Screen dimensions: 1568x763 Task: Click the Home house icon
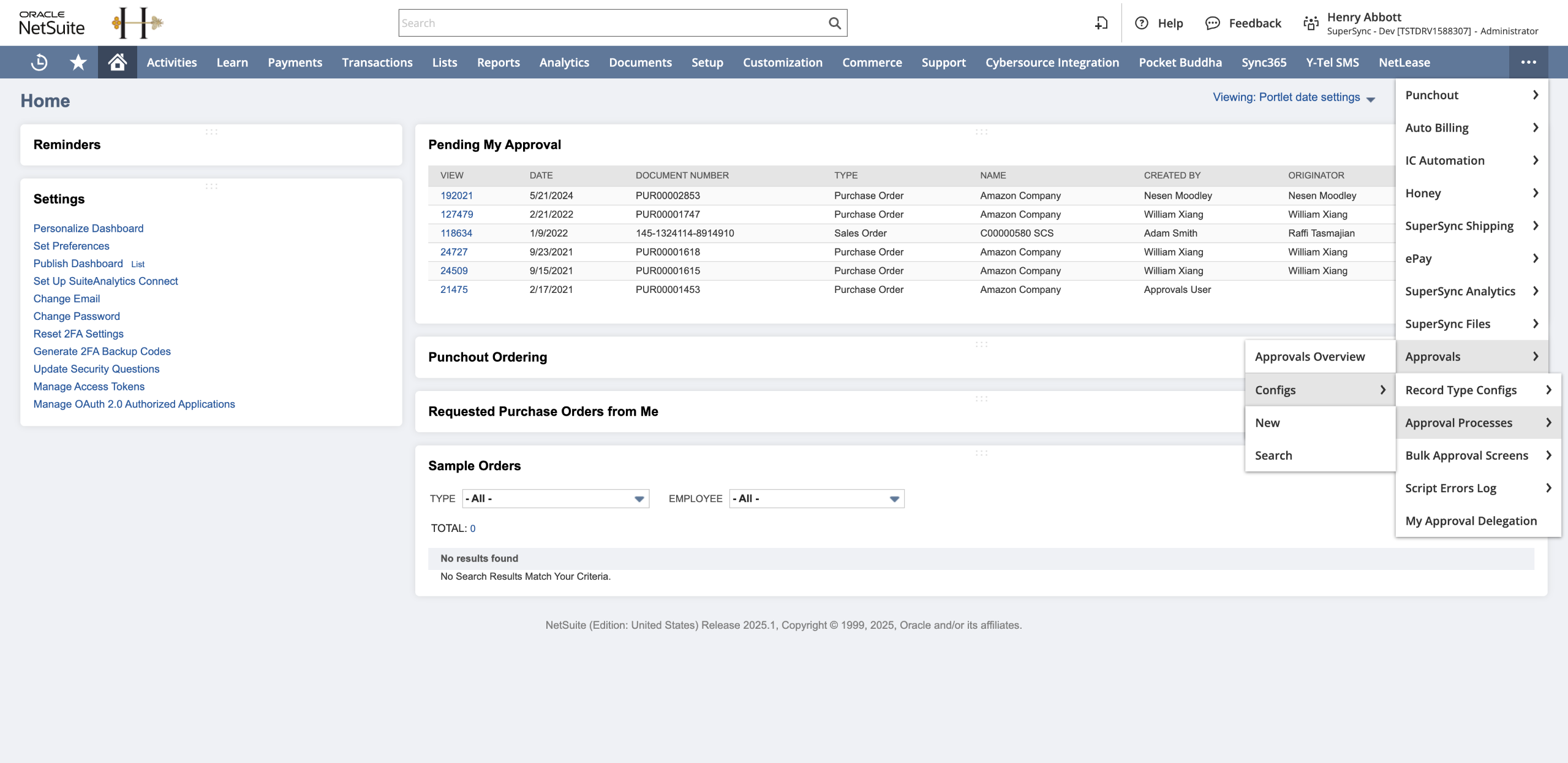pyautogui.click(x=117, y=62)
